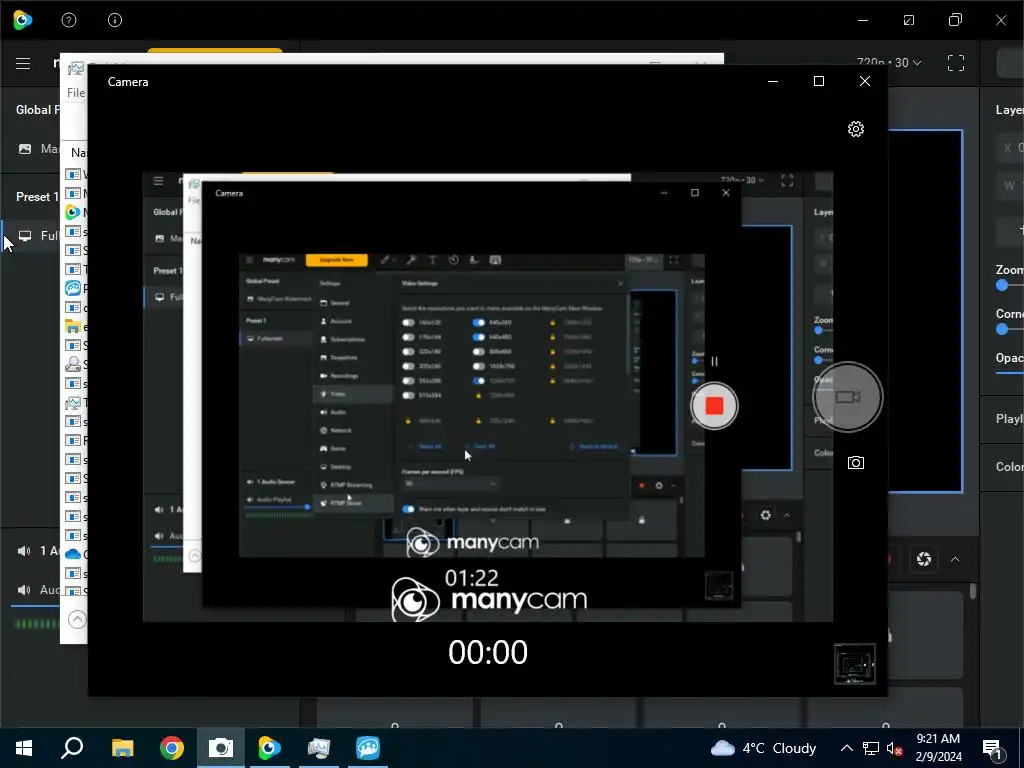This screenshot has width=1024, height=768.
Task: Open Camera app settings gear
Action: [856, 129]
